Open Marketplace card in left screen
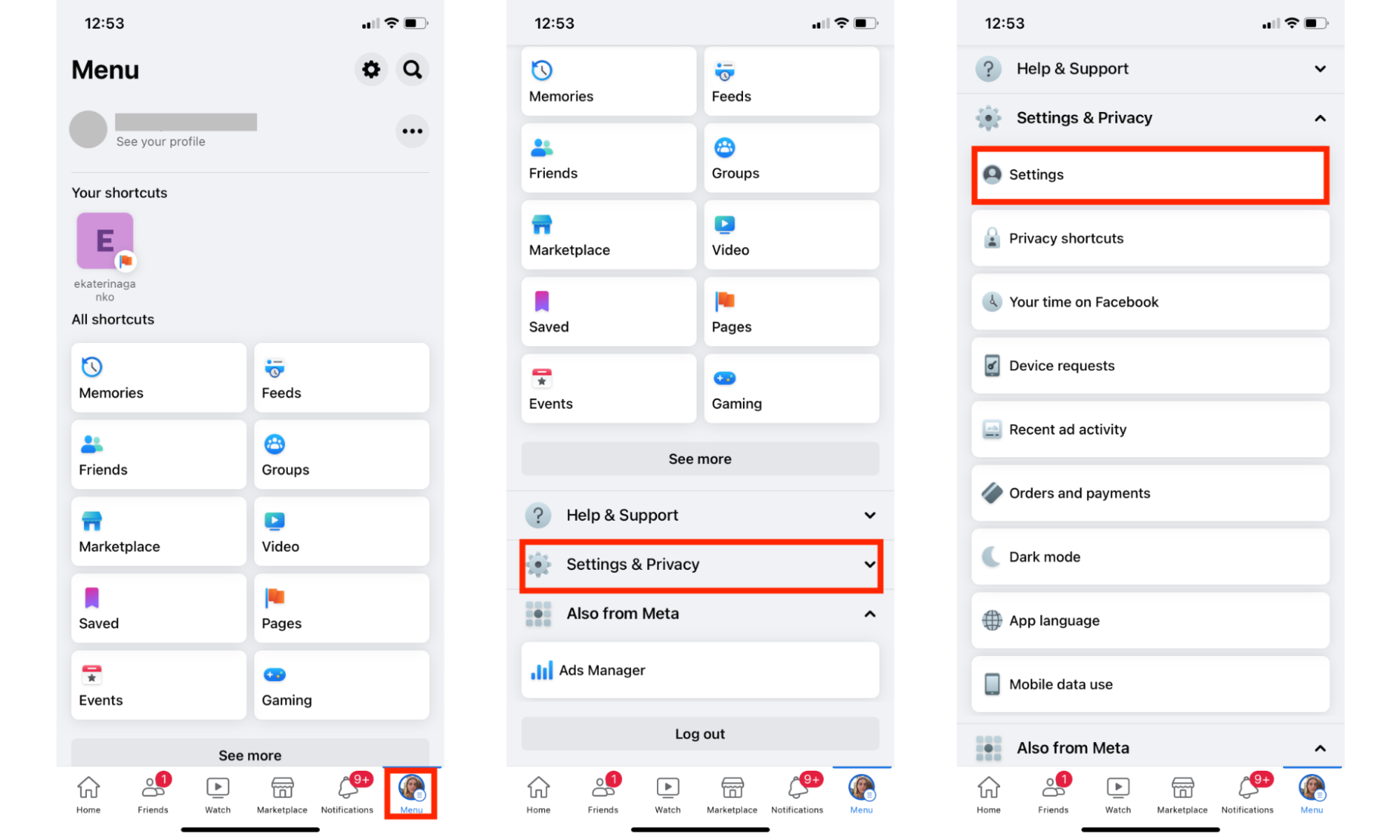Screen dimensions: 1400x840 (159, 531)
